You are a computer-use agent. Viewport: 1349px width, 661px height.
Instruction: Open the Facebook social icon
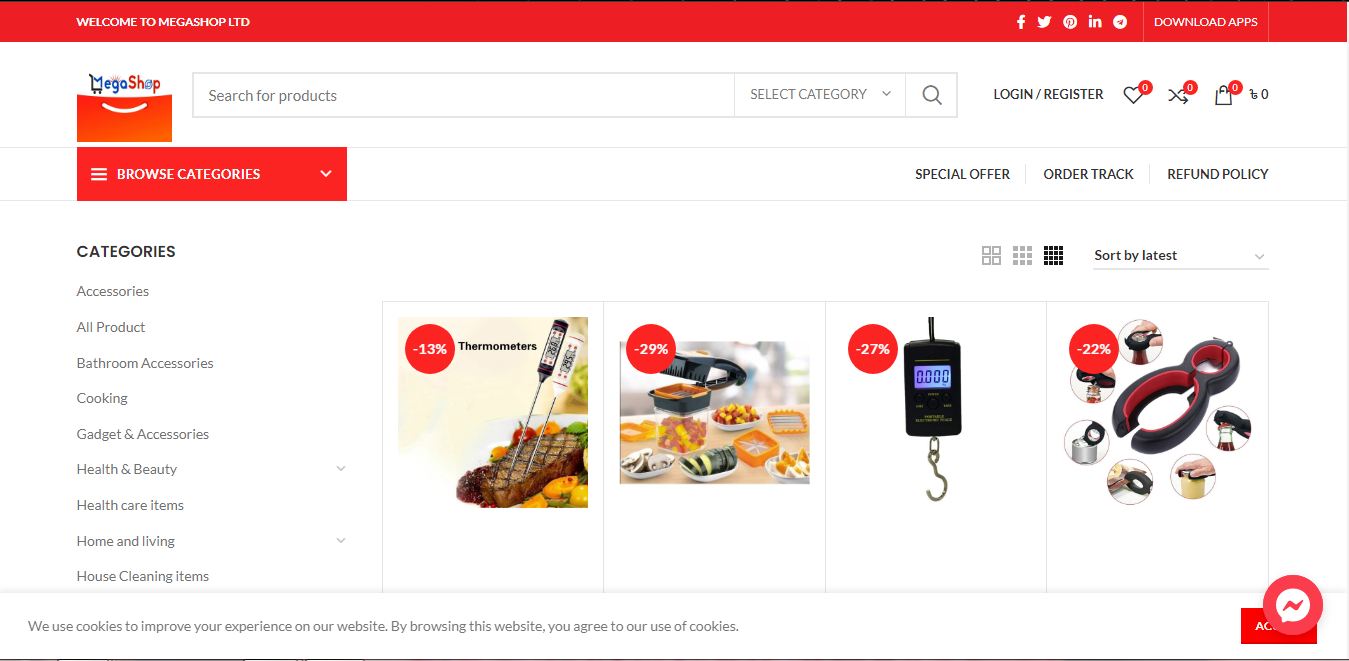pyautogui.click(x=1021, y=22)
